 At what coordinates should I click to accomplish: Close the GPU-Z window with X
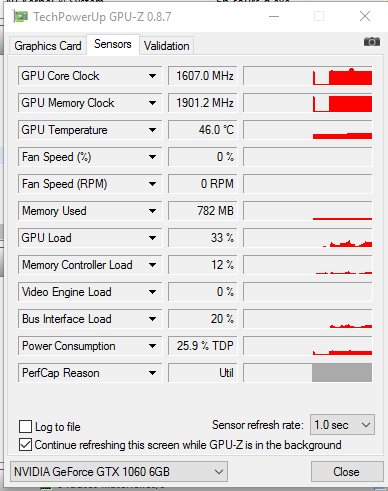click(365, 16)
